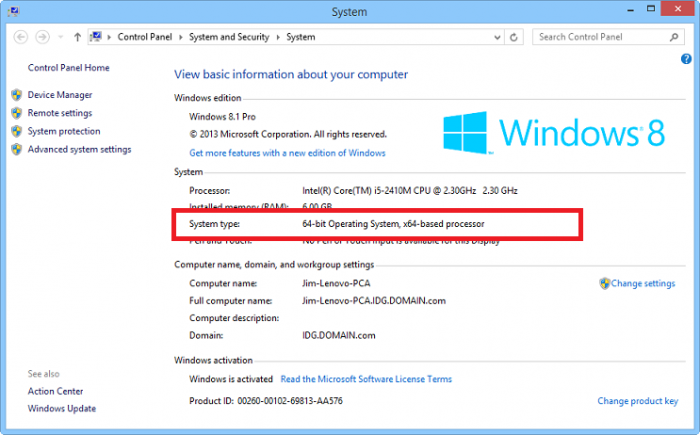Open Action Center under See also
This screenshot has width=700, height=435.
(x=55, y=391)
